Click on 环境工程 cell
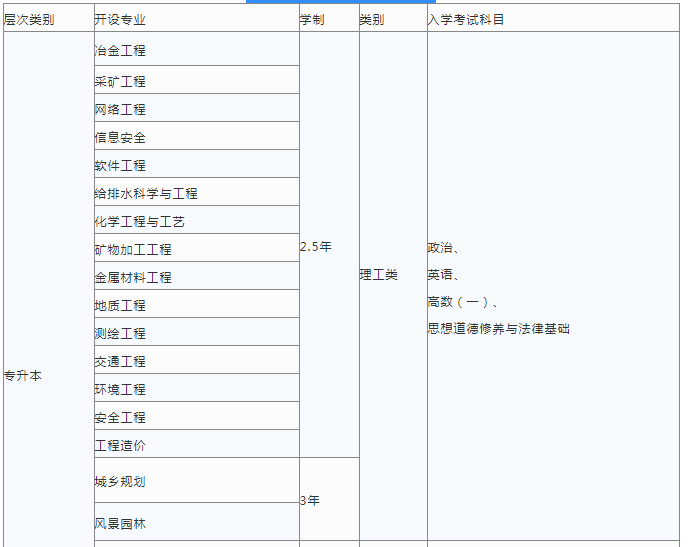Screen dimensions: 688x547 click(x=120, y=389)
